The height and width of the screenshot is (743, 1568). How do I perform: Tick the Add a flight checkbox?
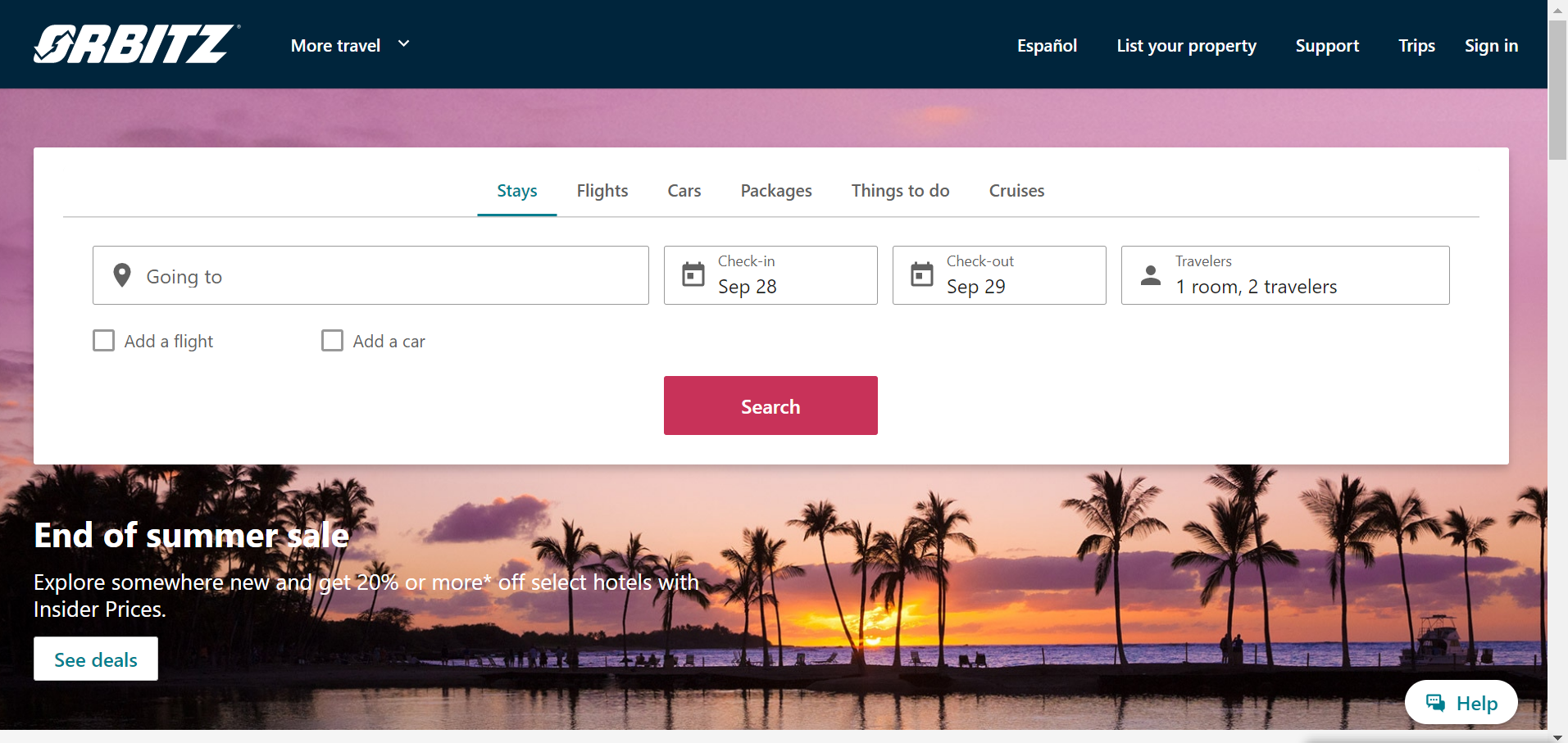click(x=103, y=340)
